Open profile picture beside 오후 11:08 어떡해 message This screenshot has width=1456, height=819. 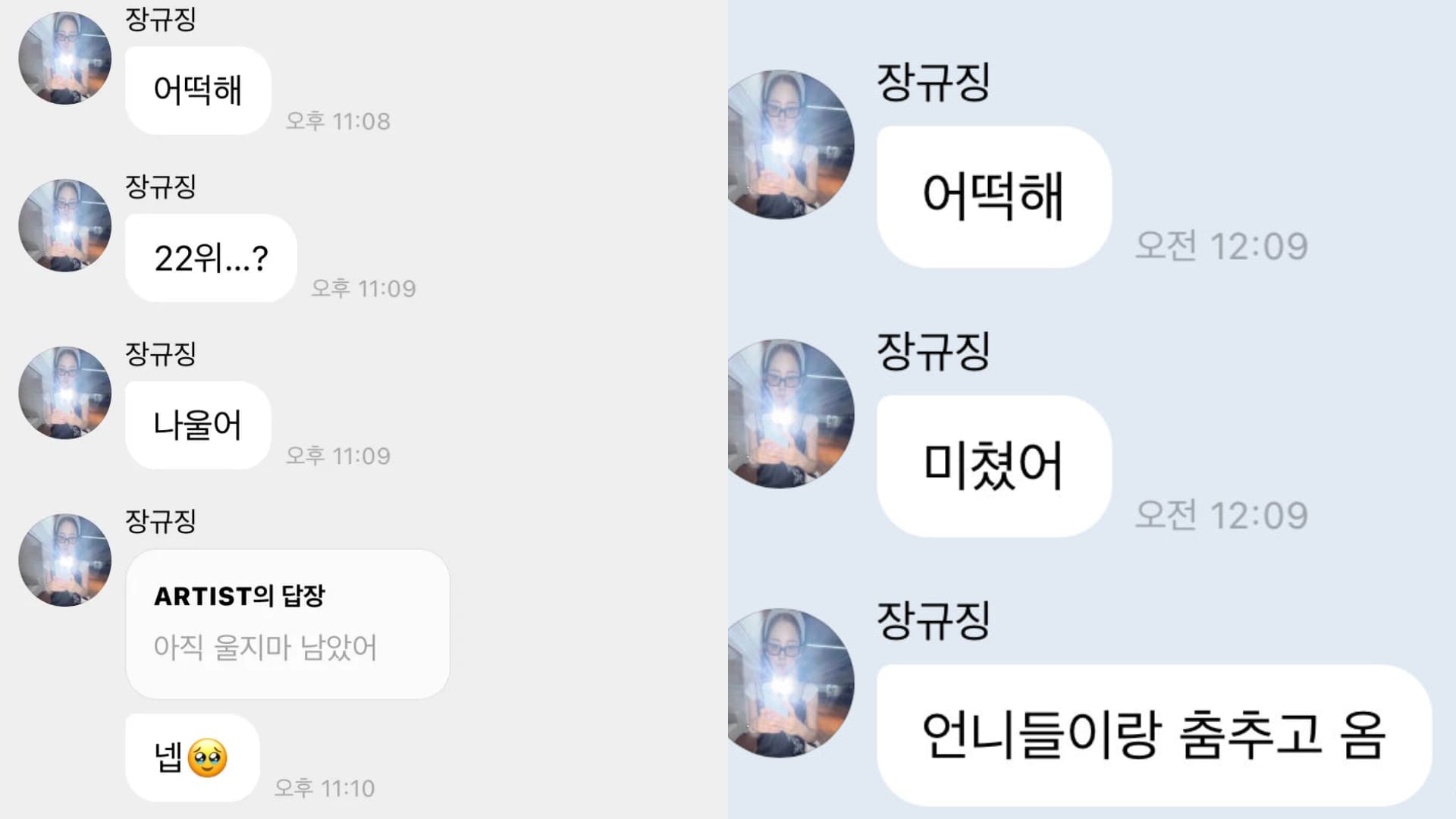65,58
